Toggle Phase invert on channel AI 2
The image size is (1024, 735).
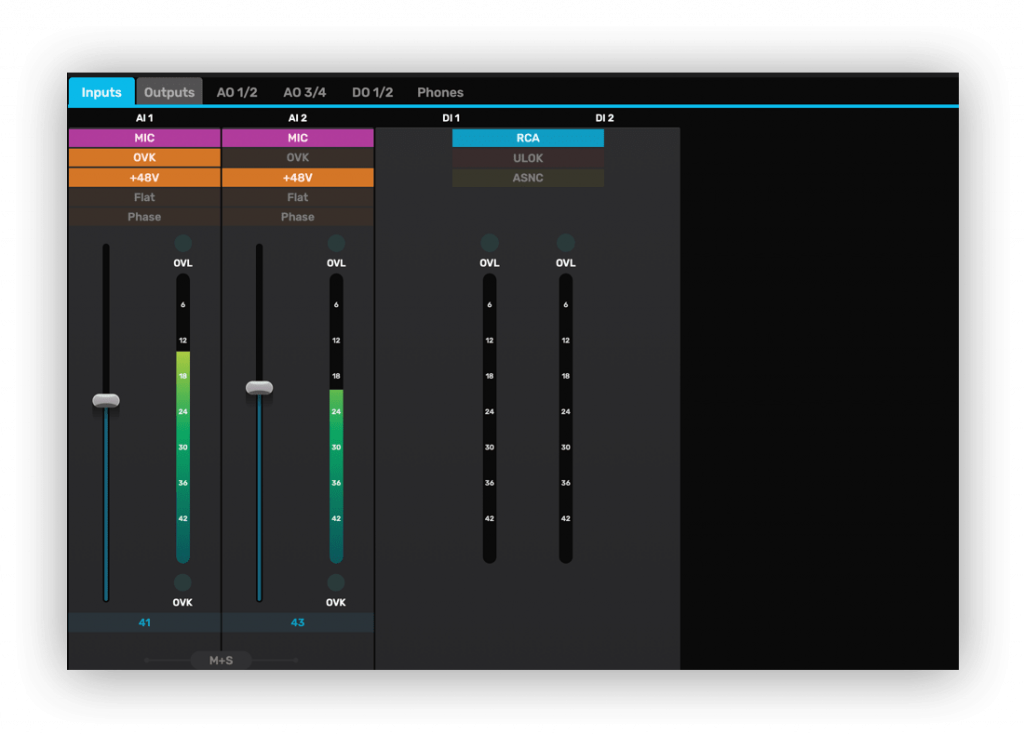coord(297,217)
